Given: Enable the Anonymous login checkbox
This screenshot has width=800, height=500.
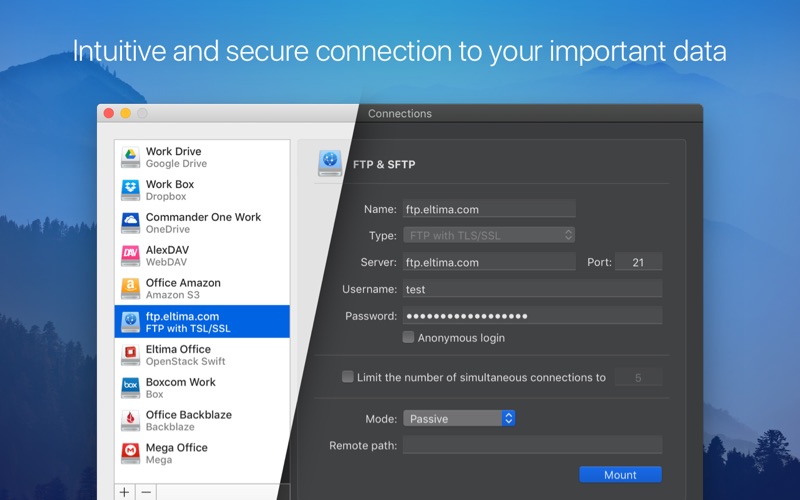Looking at the screenshot, I should point(408,337).
